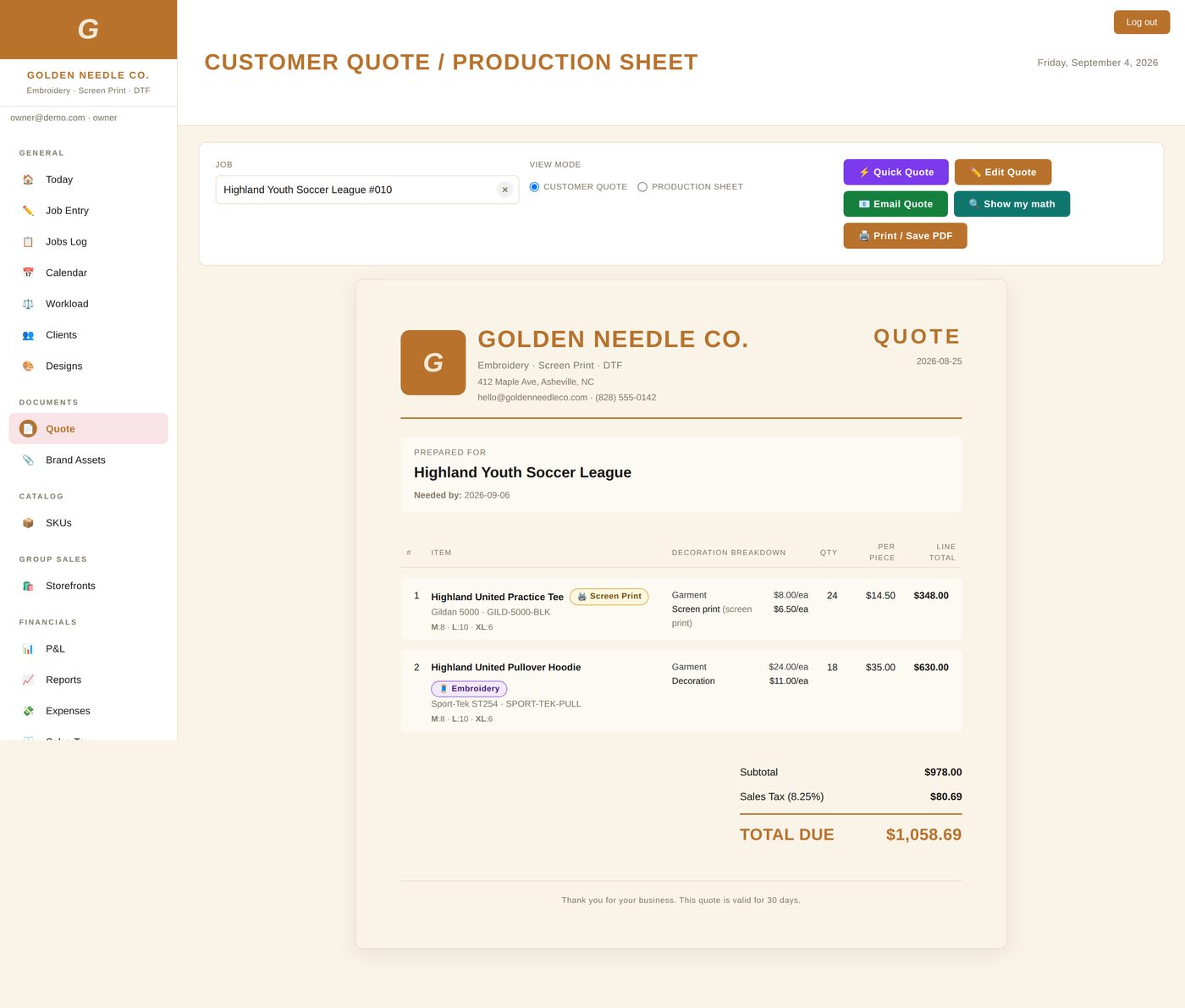The image size is (1185, 1008).
Task: Click the Email Quote button
Action: [896, 204]
